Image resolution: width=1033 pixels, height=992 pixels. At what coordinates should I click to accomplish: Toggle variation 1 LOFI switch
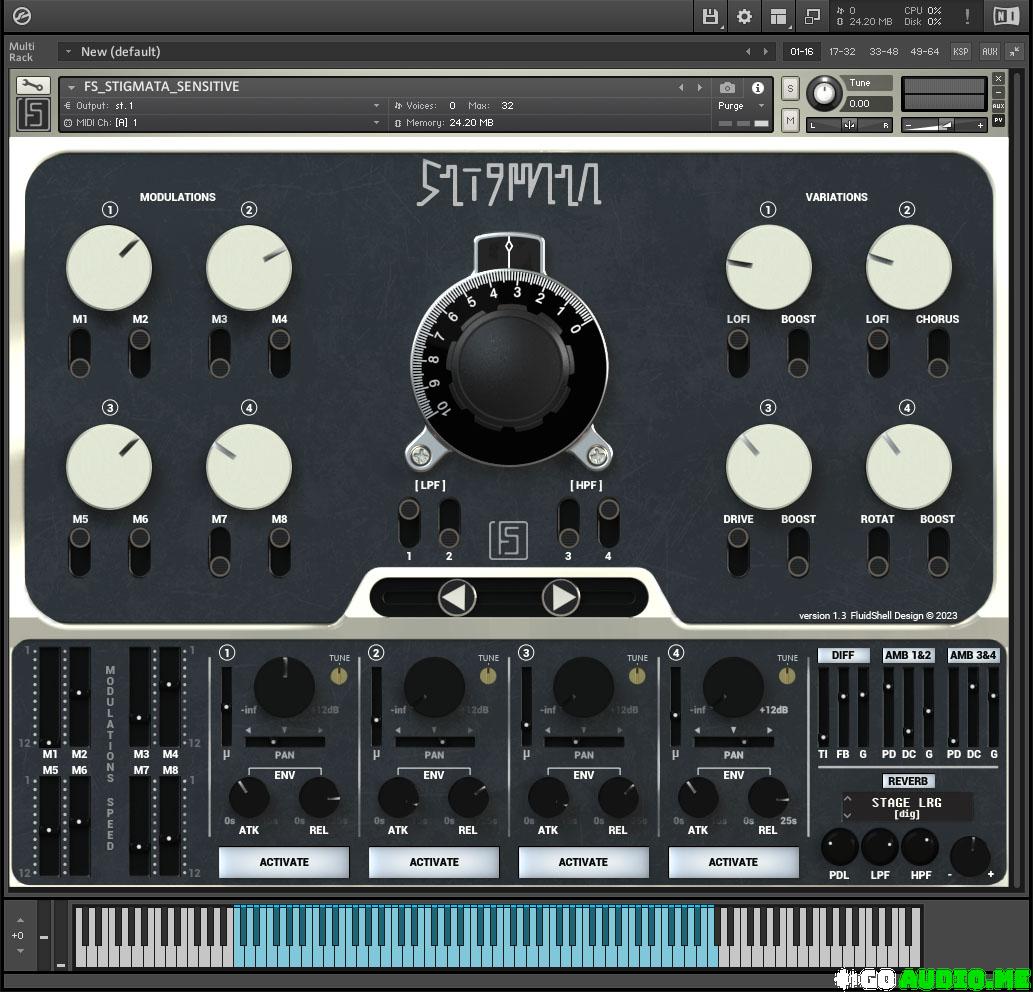click(x=738, y=354)
